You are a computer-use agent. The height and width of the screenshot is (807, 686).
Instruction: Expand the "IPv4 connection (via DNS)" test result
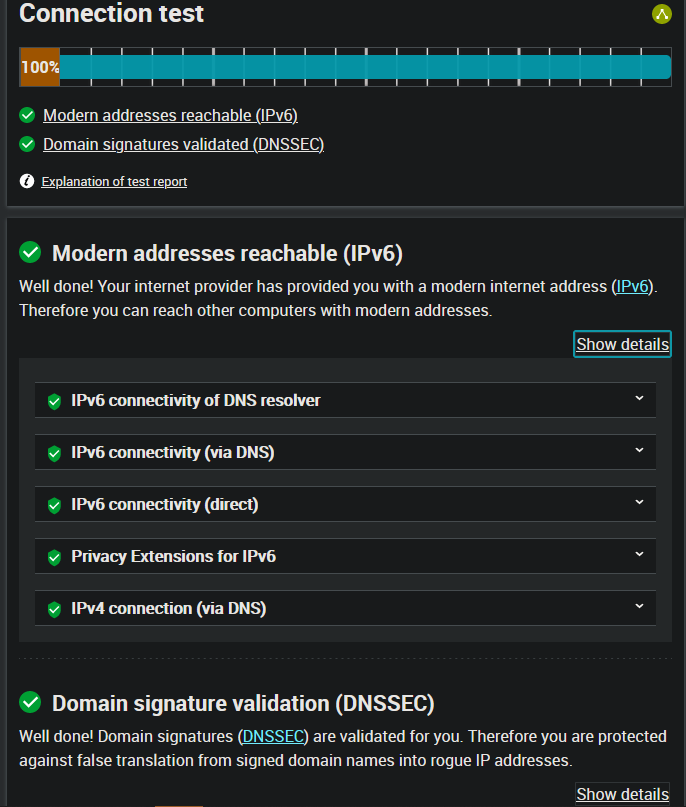639,607
